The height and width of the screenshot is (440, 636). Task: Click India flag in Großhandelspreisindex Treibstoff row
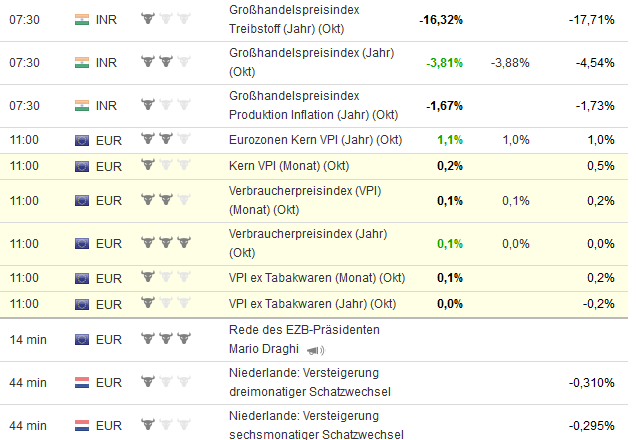(82, 19)
